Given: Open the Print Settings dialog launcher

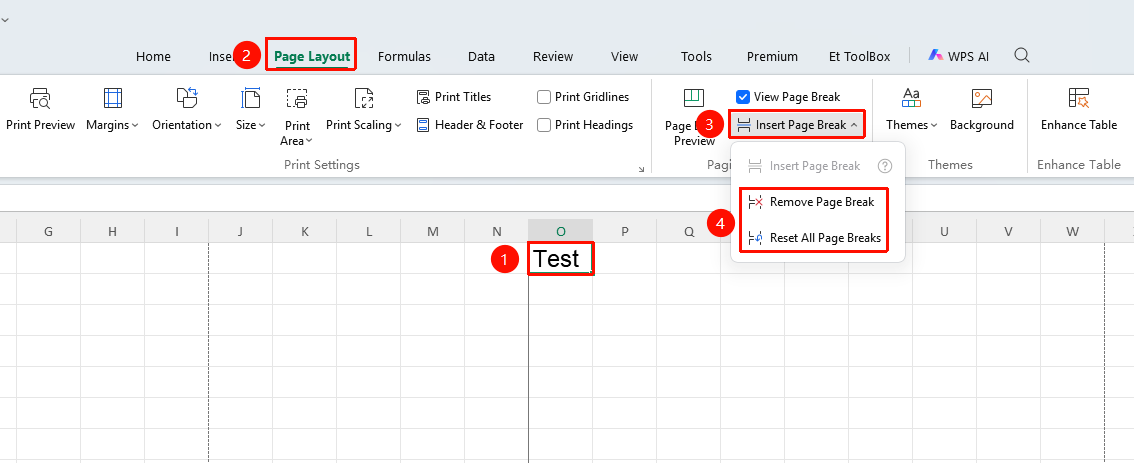Looking at the screenshot, I should tap(641, 169).
